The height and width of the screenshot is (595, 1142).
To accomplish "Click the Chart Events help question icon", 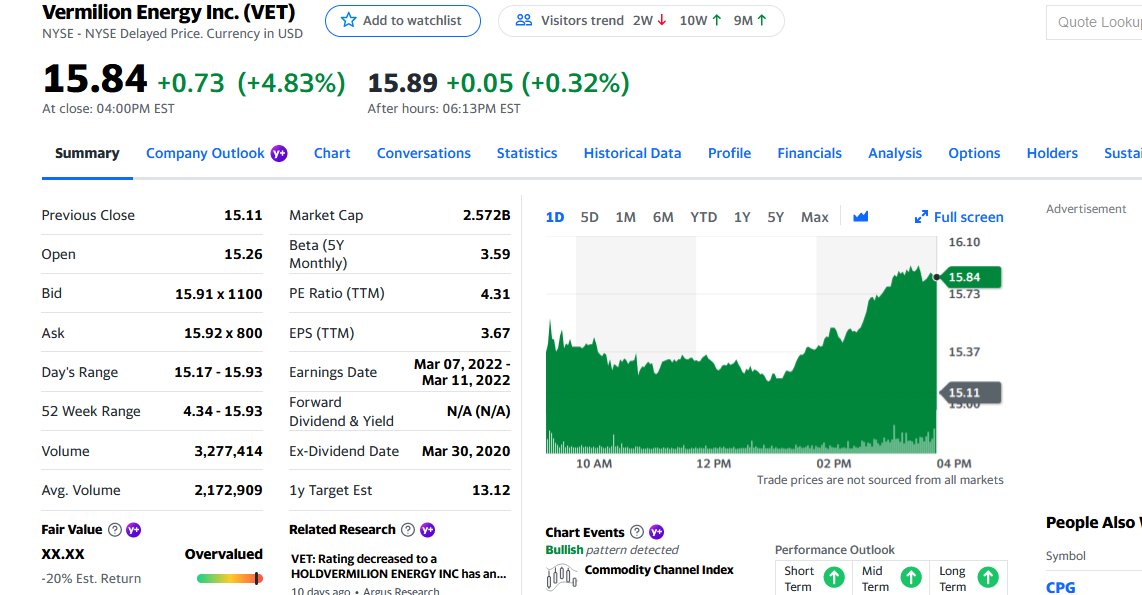I will [637, 532].
